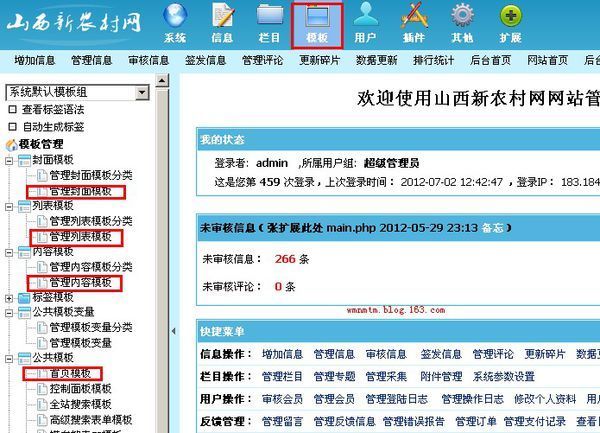
Task: Open 附件管理 in the quick menu
Action: (x=442, y=377)
